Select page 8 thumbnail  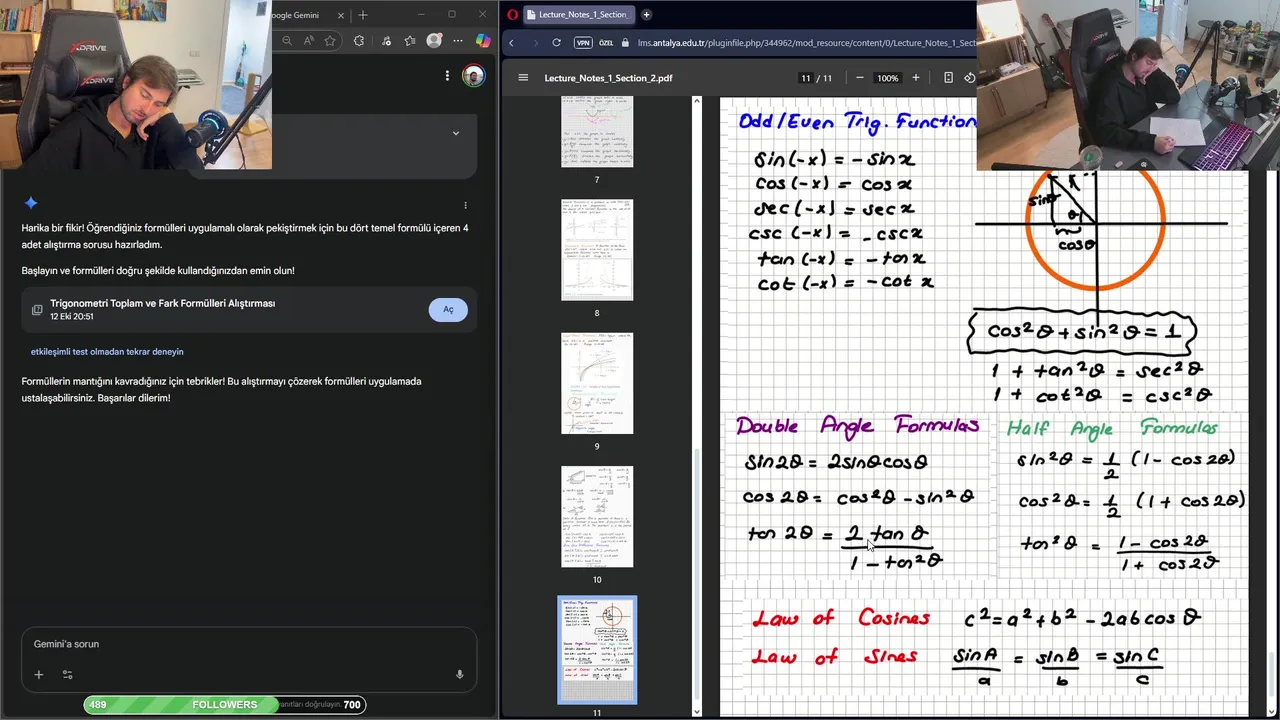point(597,250)
